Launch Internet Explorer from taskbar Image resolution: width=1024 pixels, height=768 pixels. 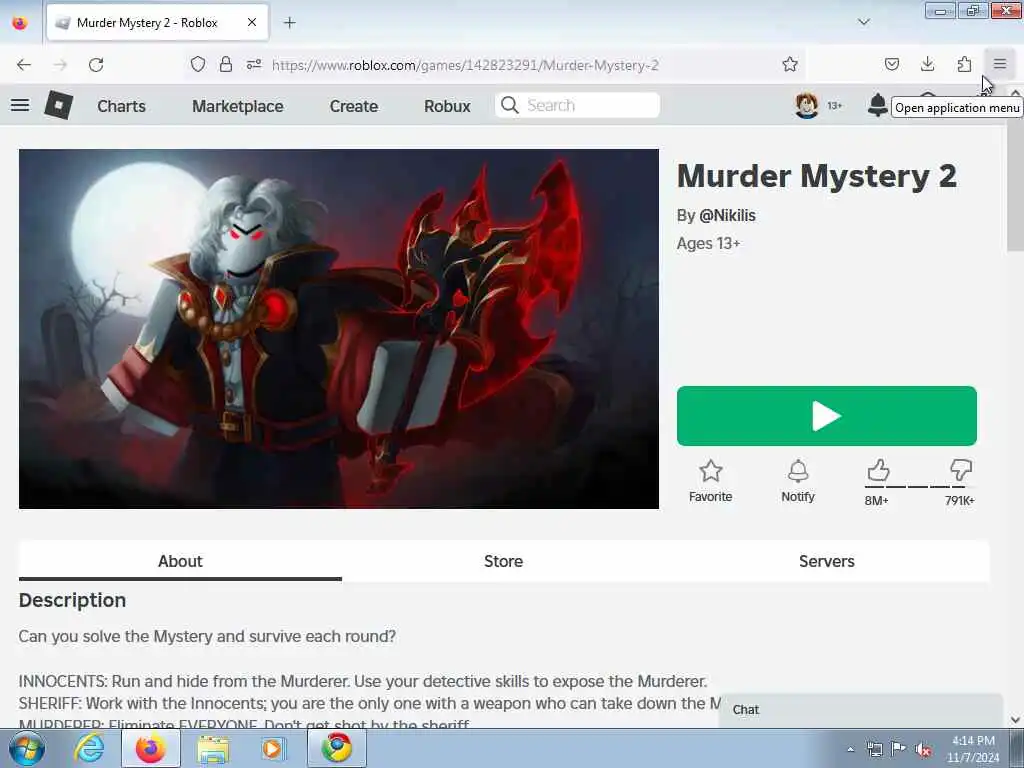click(x=89, y=748)
